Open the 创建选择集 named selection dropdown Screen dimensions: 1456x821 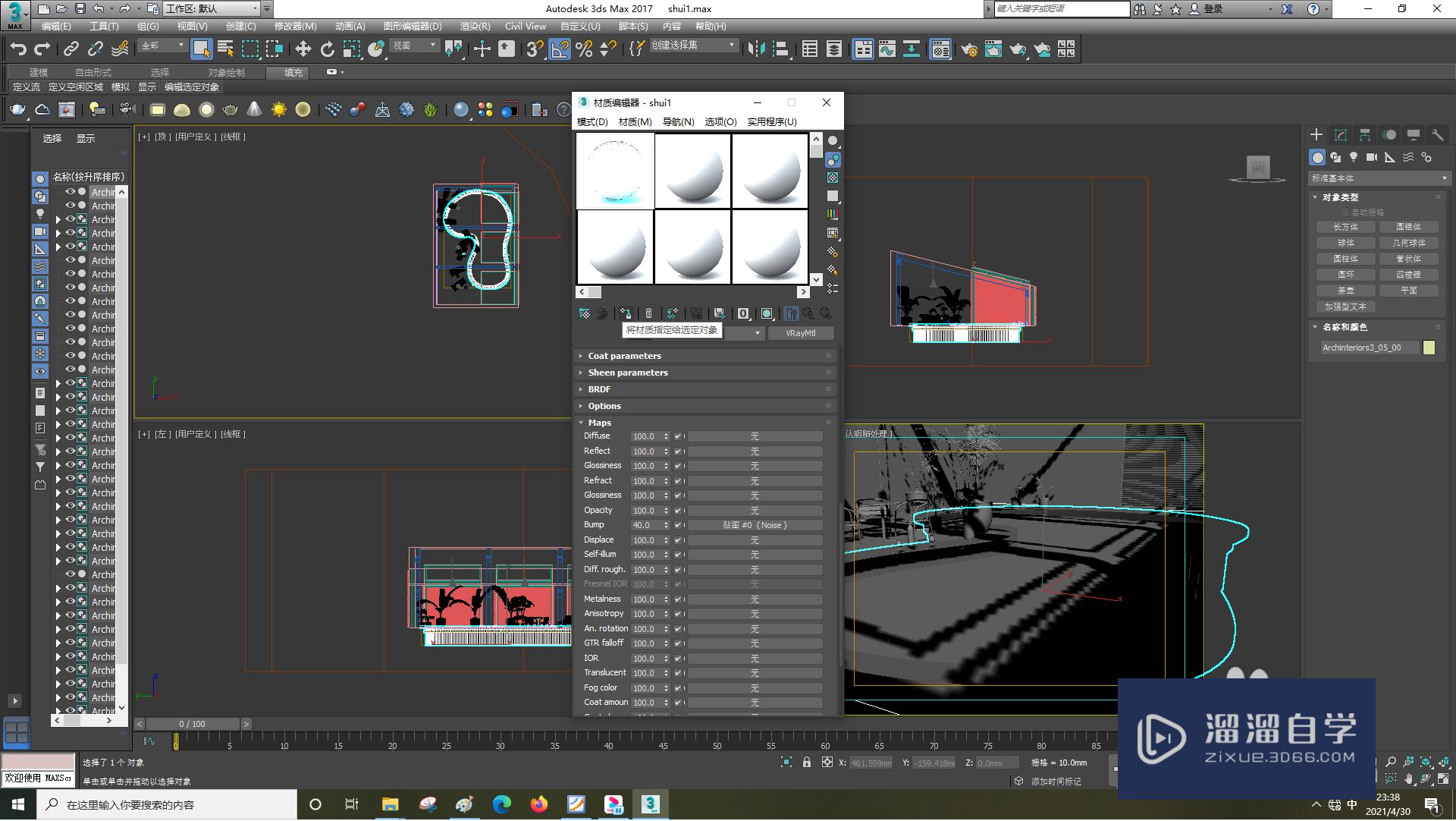pyautogui.click(x=693, y=46)
